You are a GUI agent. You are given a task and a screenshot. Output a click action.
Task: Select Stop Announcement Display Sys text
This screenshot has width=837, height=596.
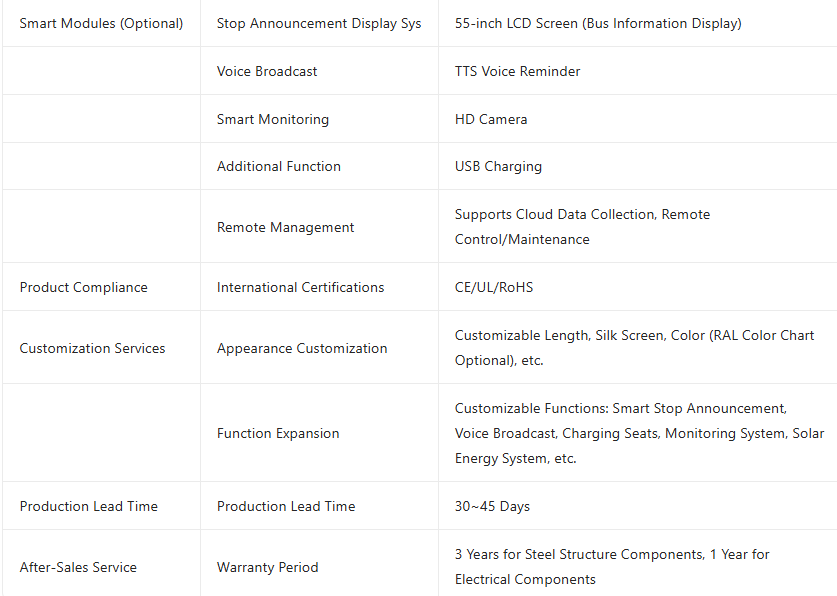[319, 23]
